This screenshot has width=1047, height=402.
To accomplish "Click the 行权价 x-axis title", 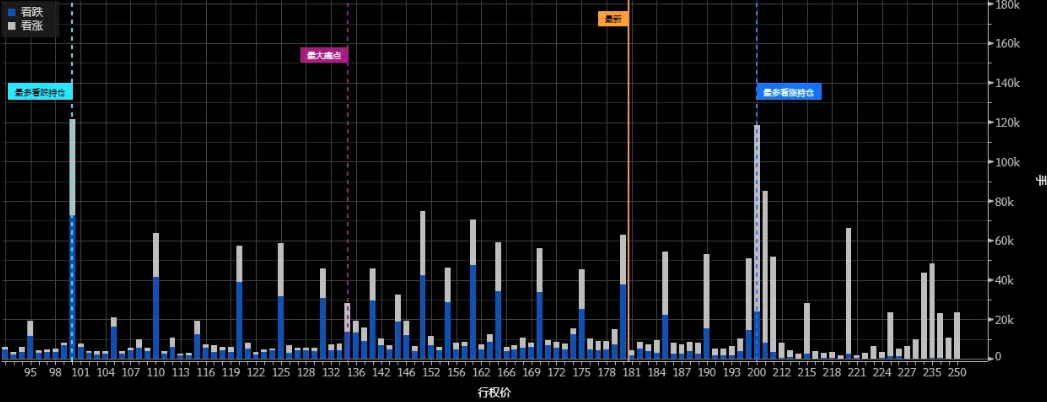I will coord(494,391).
